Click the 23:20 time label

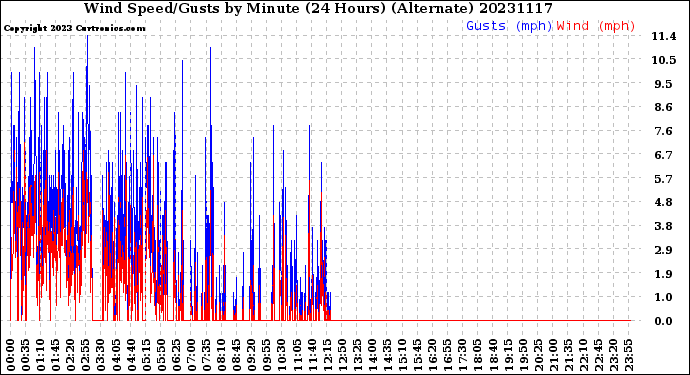point(613,356)
